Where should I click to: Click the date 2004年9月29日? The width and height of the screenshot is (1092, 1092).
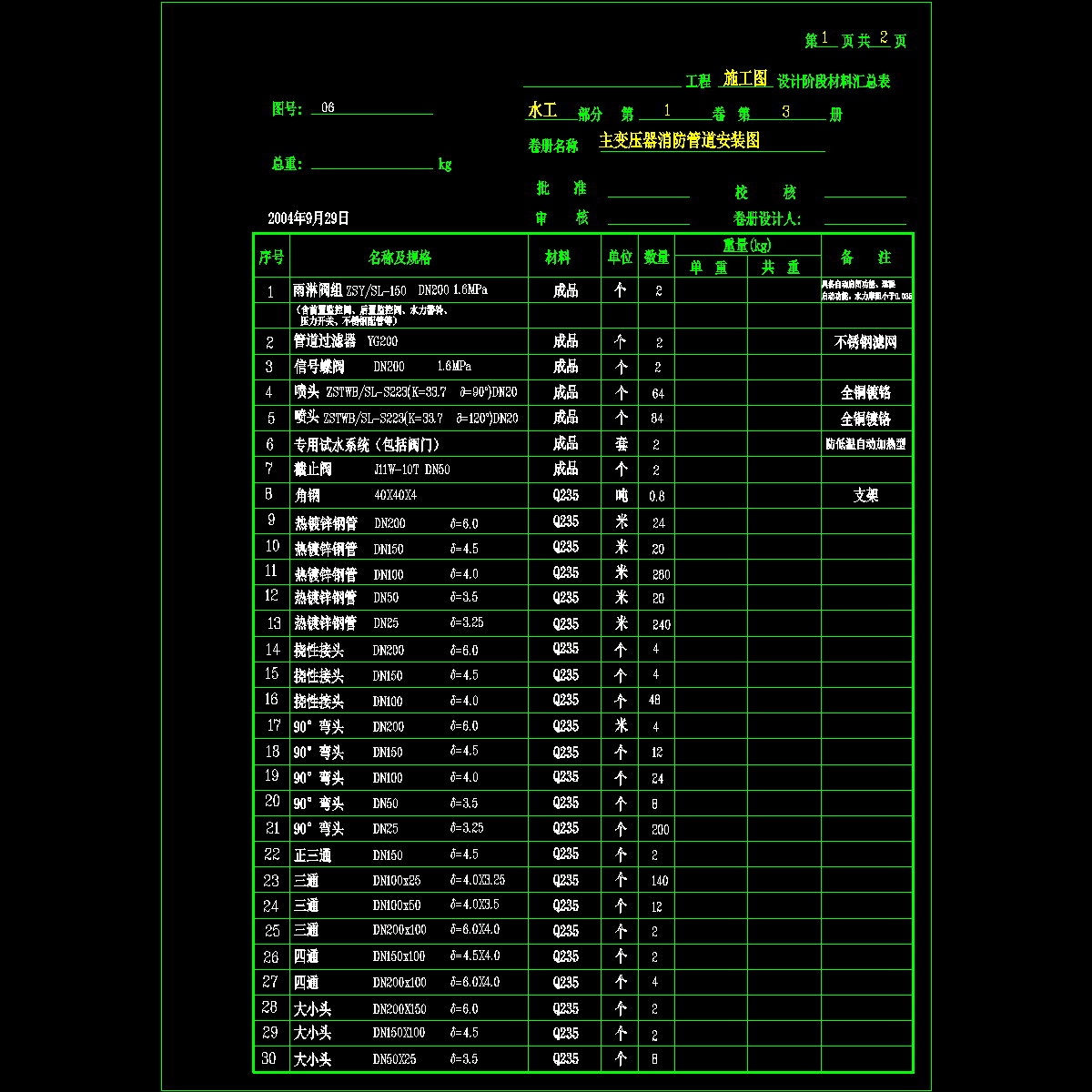point(308,218)
